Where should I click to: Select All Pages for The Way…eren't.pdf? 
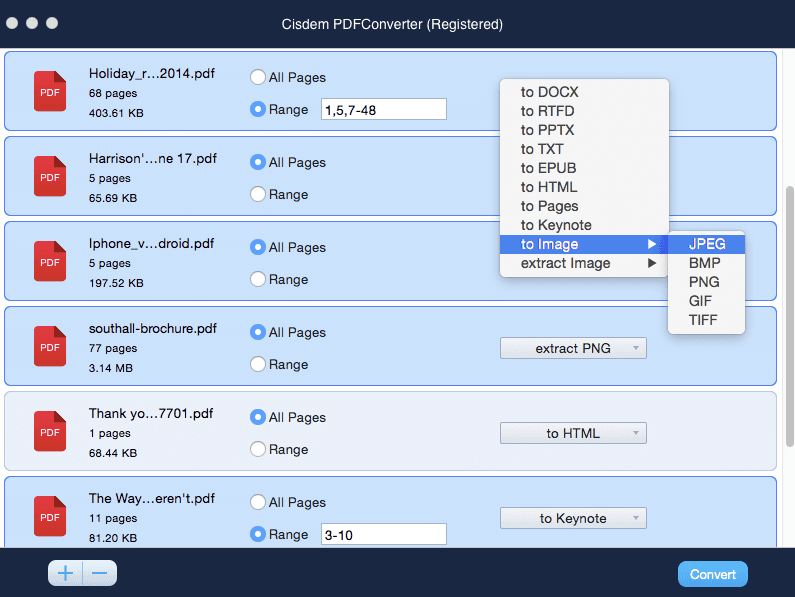[258, 502]
